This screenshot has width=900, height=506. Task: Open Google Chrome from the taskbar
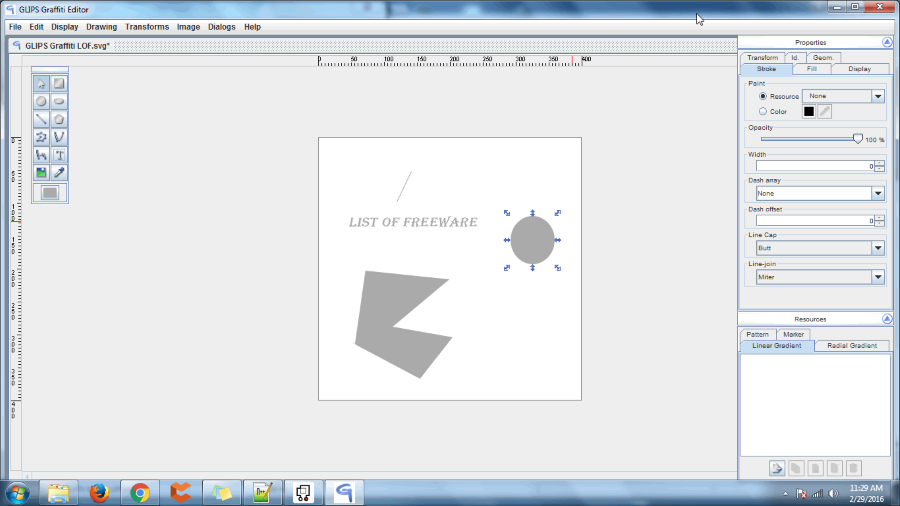click(139, 493)
